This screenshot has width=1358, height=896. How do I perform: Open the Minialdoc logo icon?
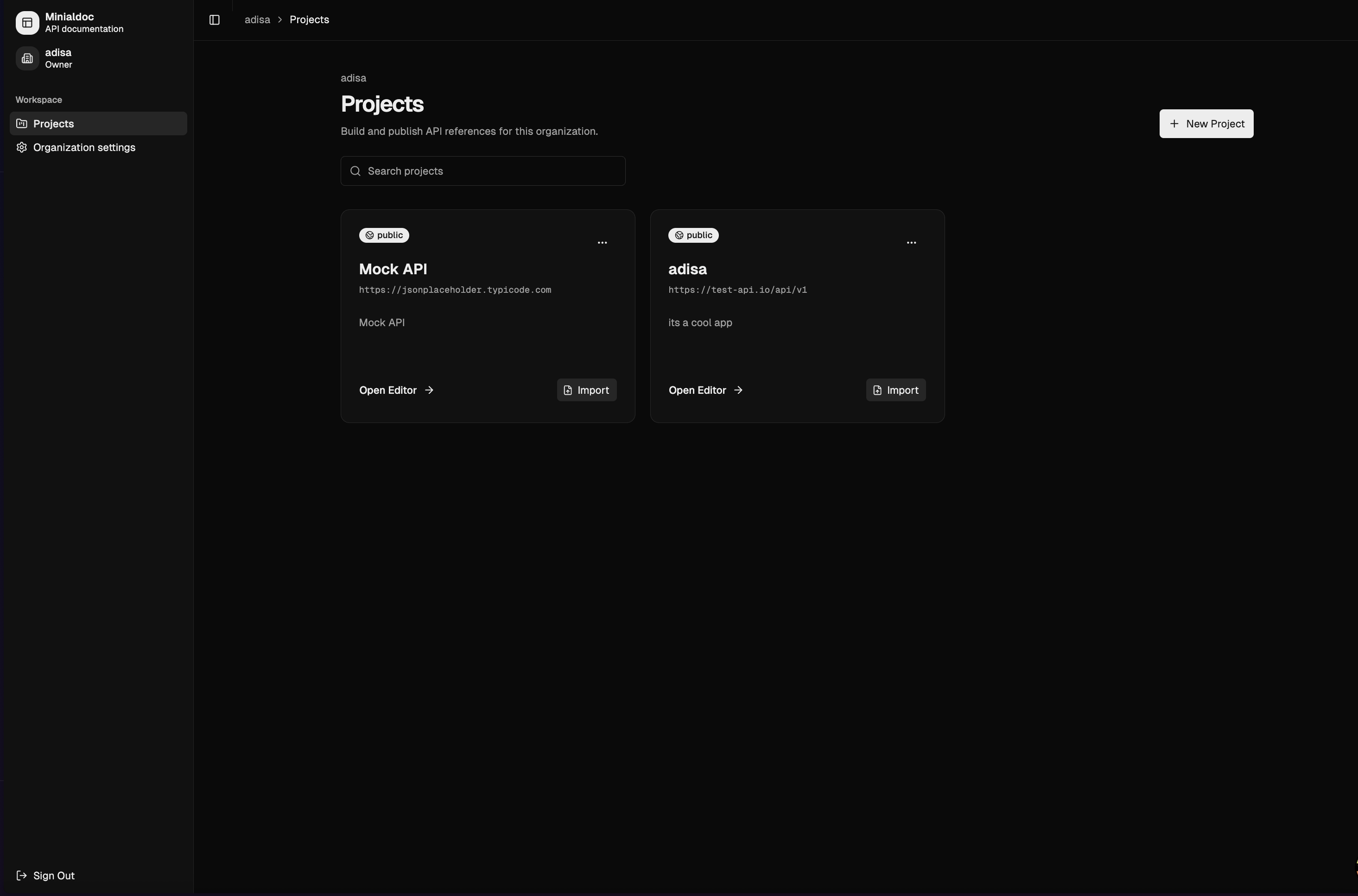click(27, 23)
